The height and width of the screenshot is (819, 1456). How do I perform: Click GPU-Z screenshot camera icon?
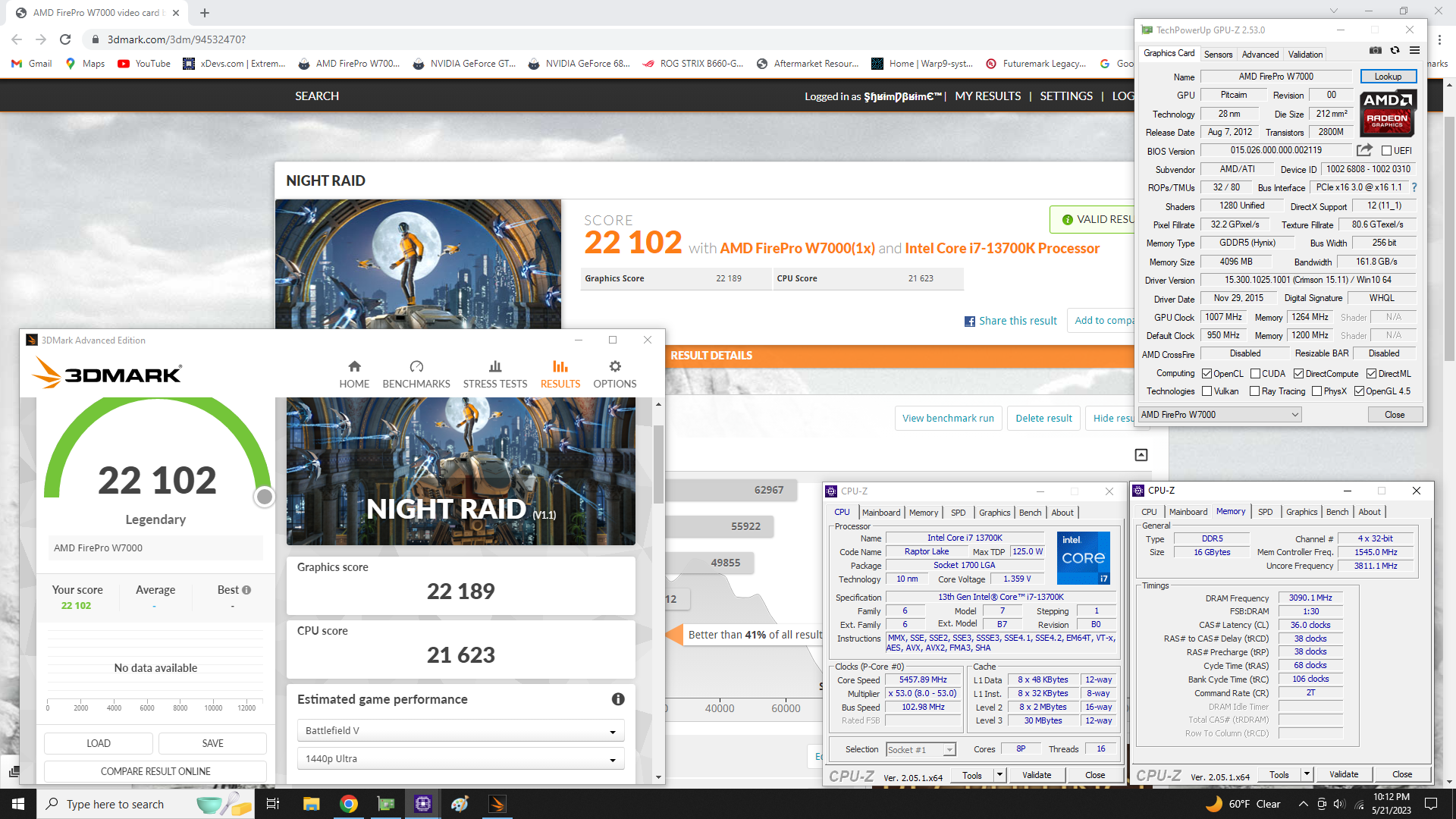point(1375,51)
